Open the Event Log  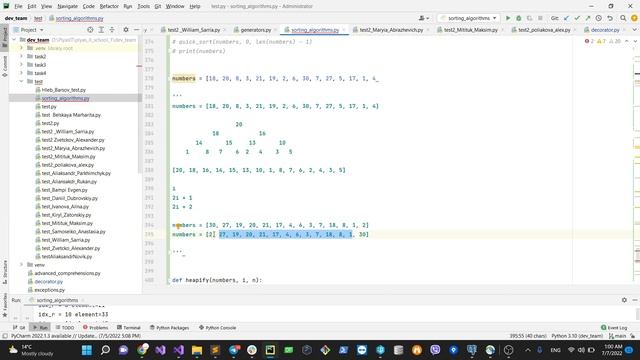[614, 327]
